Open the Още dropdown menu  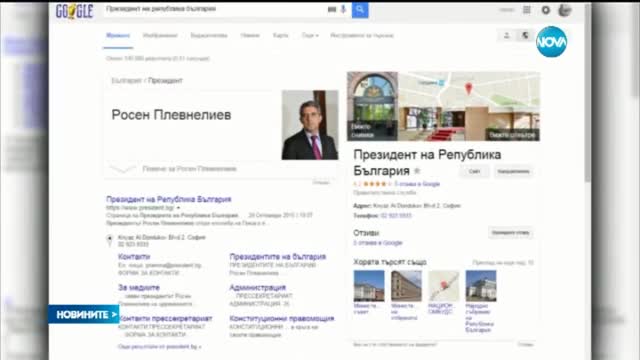tap(310, 36)
